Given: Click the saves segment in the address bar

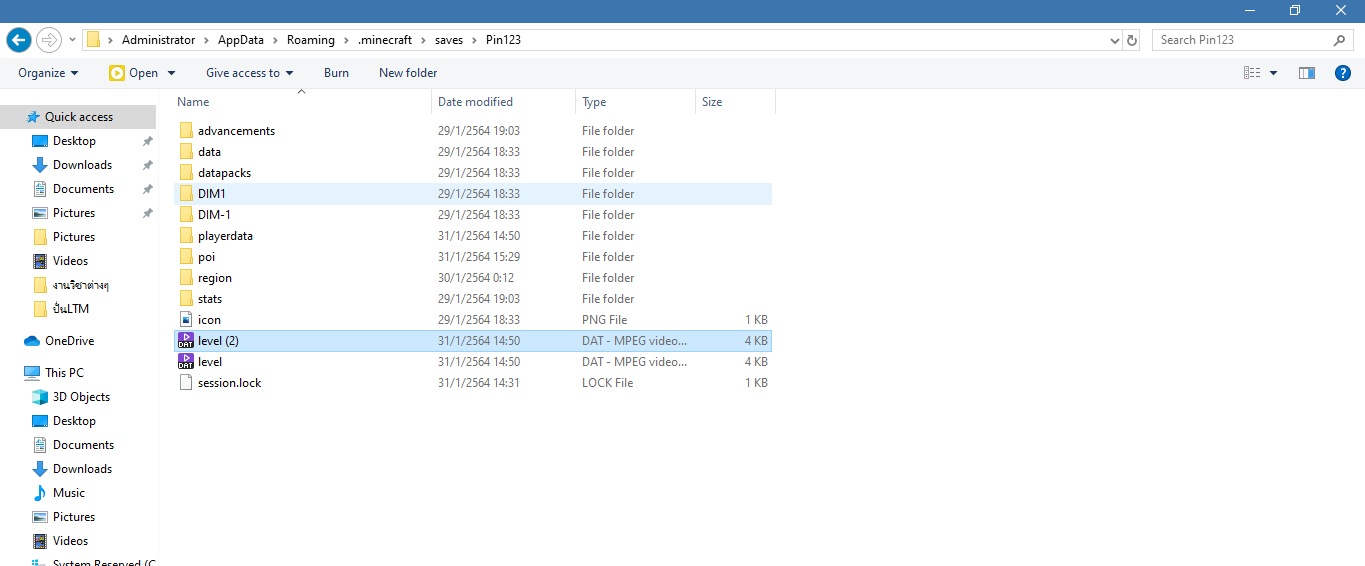Looking at the screenshot, I should [449, 40].
